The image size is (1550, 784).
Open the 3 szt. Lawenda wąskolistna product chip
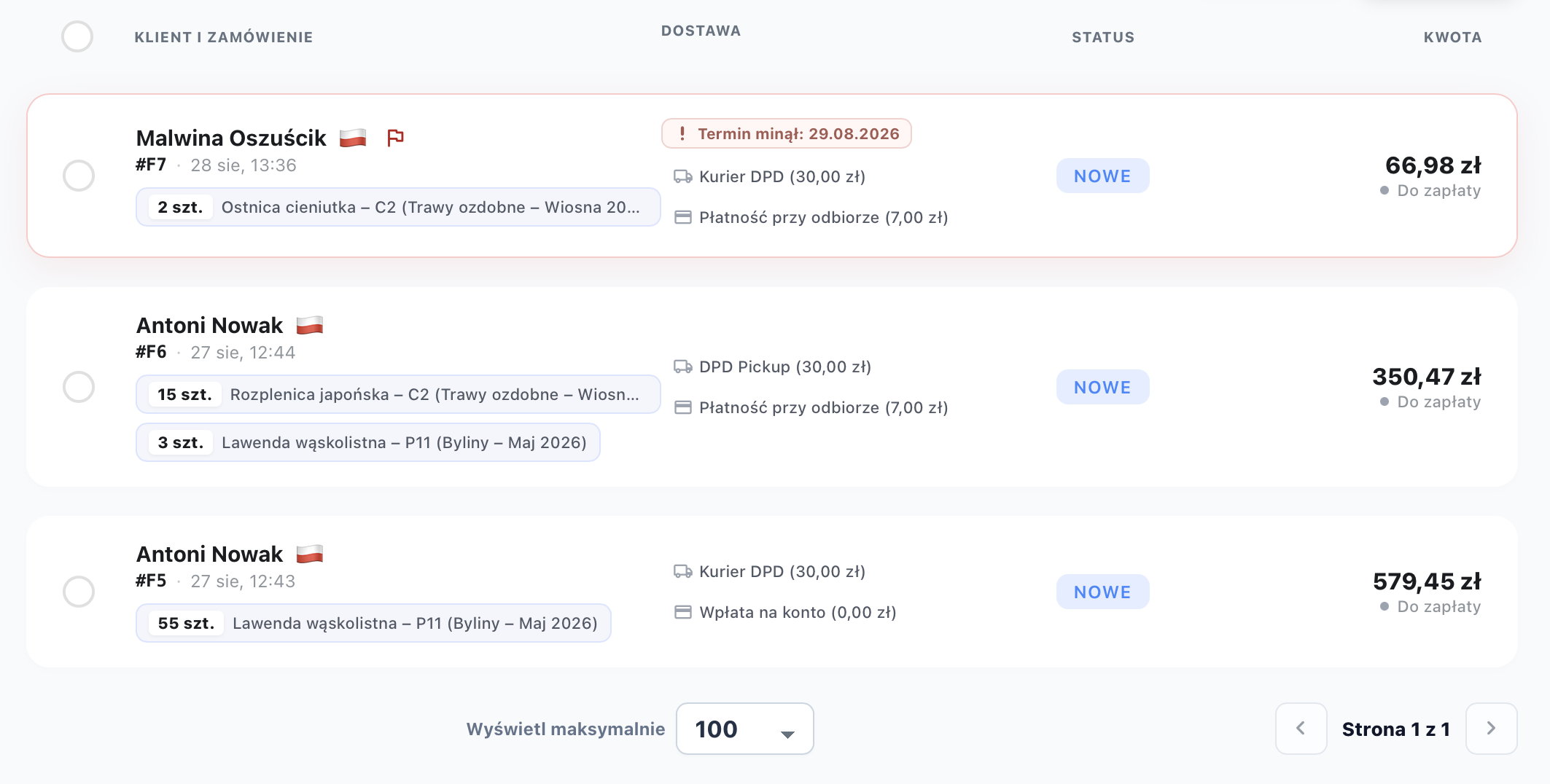368,442
